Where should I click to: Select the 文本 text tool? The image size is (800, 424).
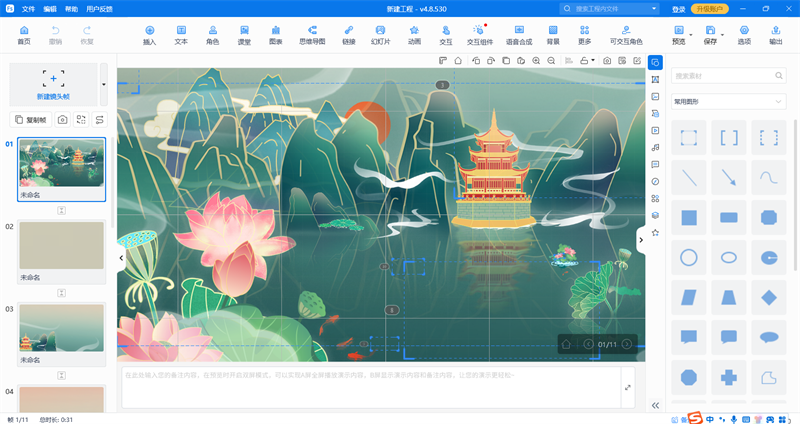(x=181, y=35)
